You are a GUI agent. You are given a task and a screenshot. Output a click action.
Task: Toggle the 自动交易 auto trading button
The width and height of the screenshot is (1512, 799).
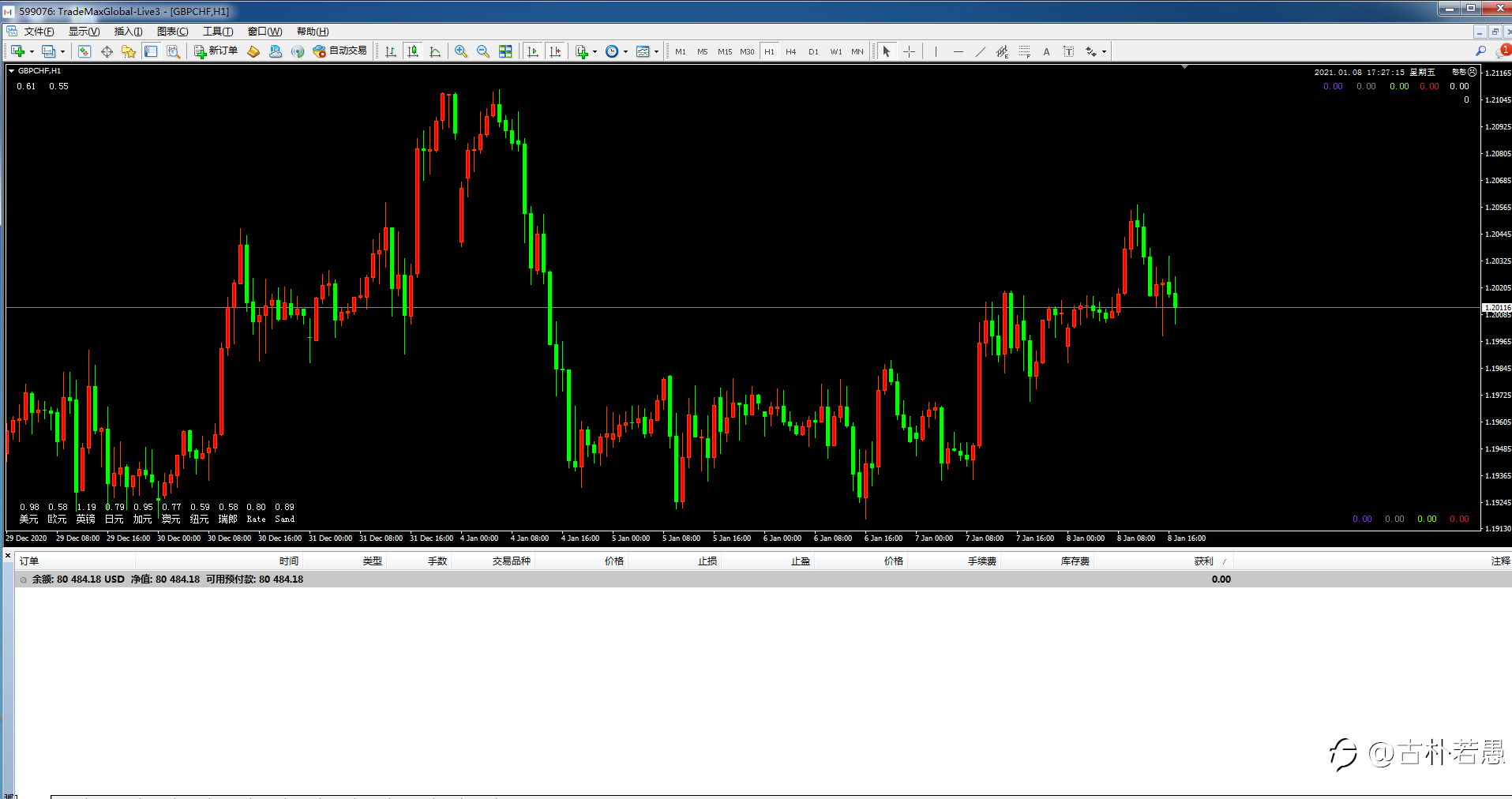coord(340,51)
